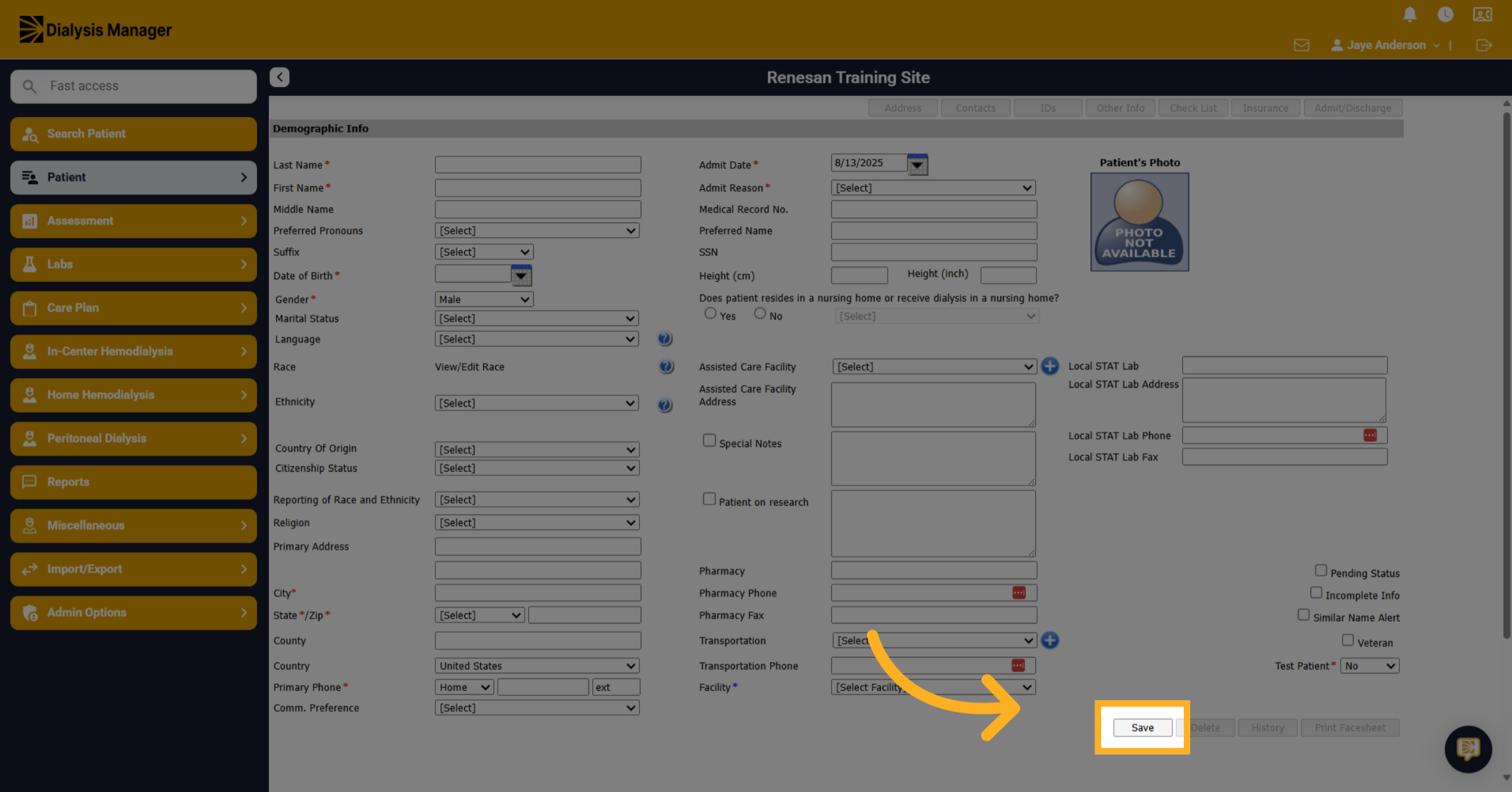Expand the Assessment sidebar menu

click(134, 221)
